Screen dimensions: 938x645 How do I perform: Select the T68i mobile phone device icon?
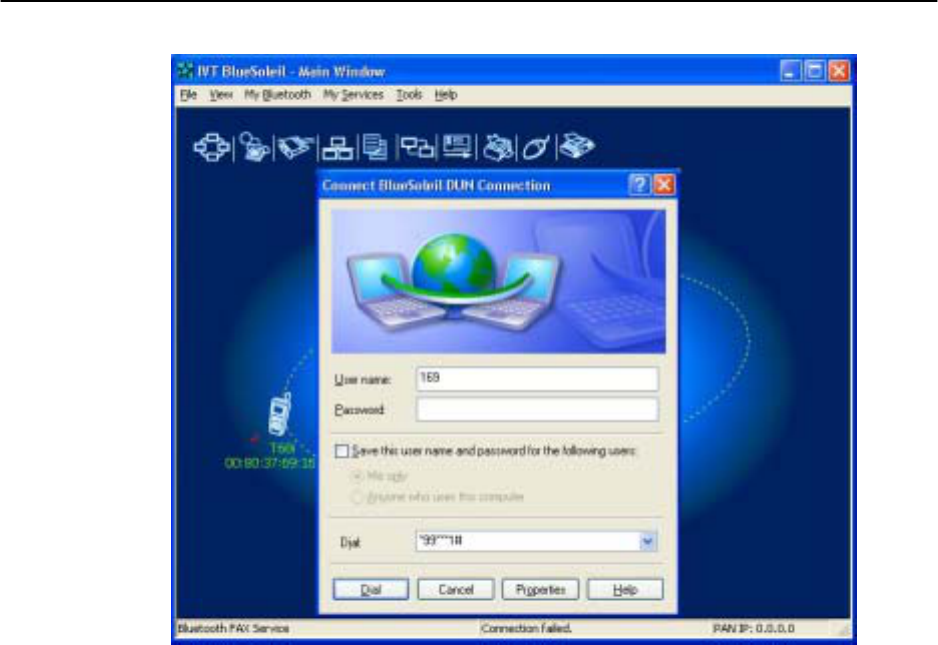[x=279, y=413]
